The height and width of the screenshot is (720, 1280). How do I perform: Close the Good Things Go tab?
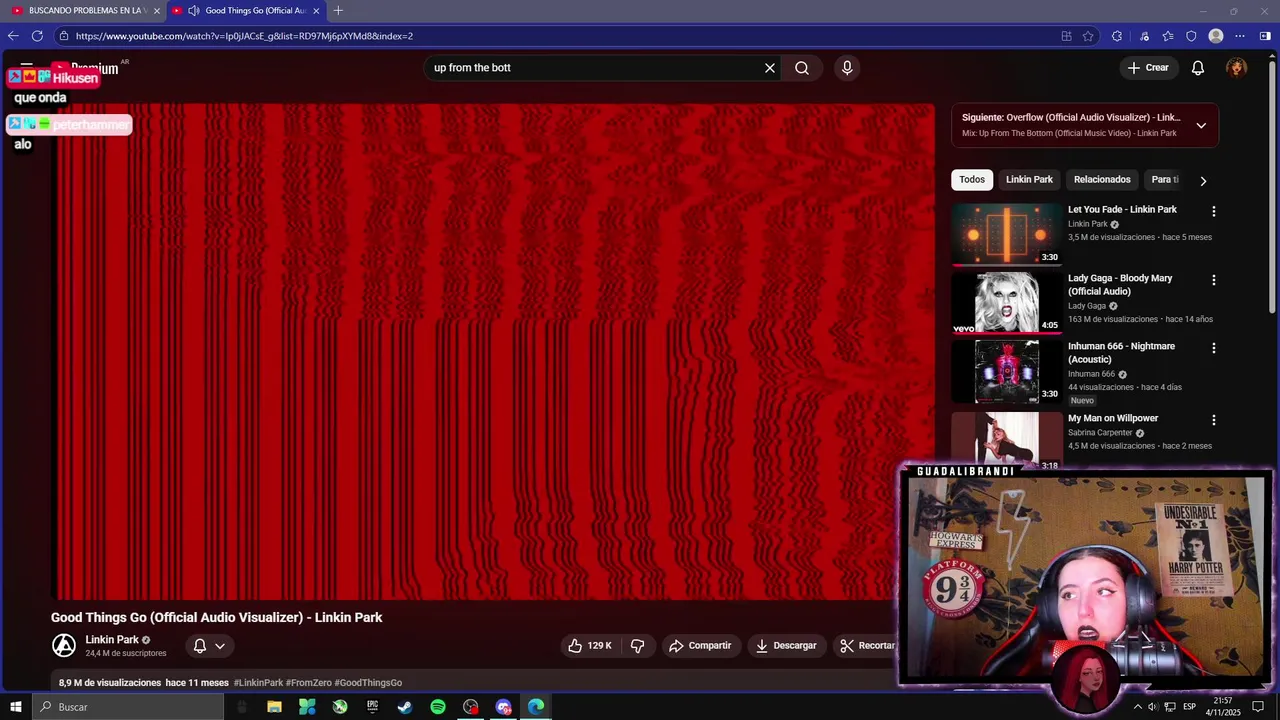coord(316,11)
